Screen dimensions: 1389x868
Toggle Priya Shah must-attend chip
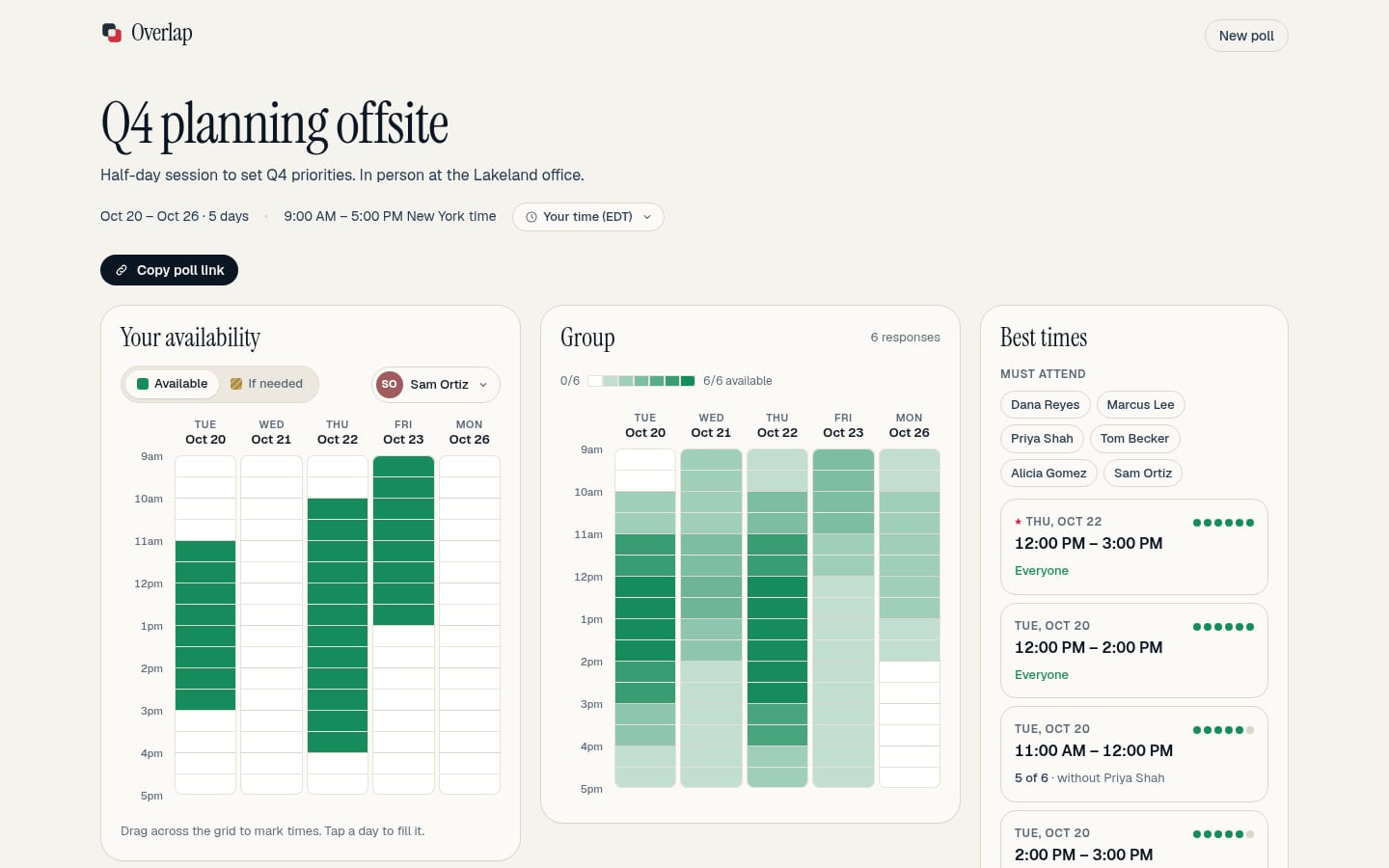1042,439
